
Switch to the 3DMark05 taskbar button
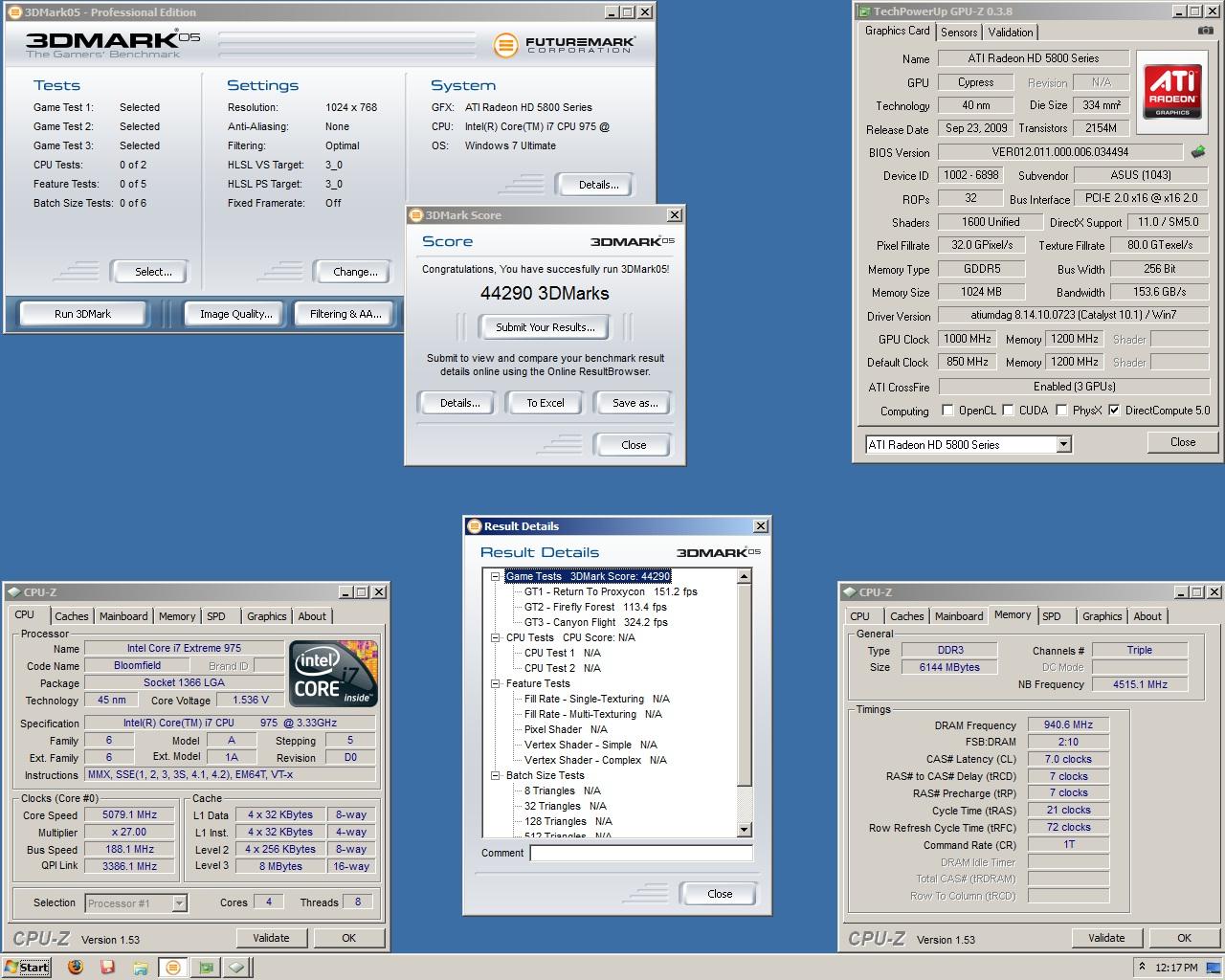click(x=172, y=967)
